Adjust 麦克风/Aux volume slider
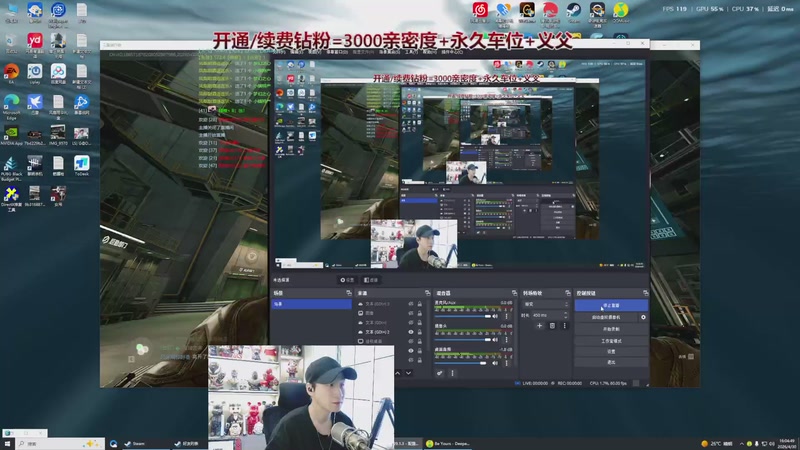The height and width of the screenshot is (450, 800). pos(462,316)
